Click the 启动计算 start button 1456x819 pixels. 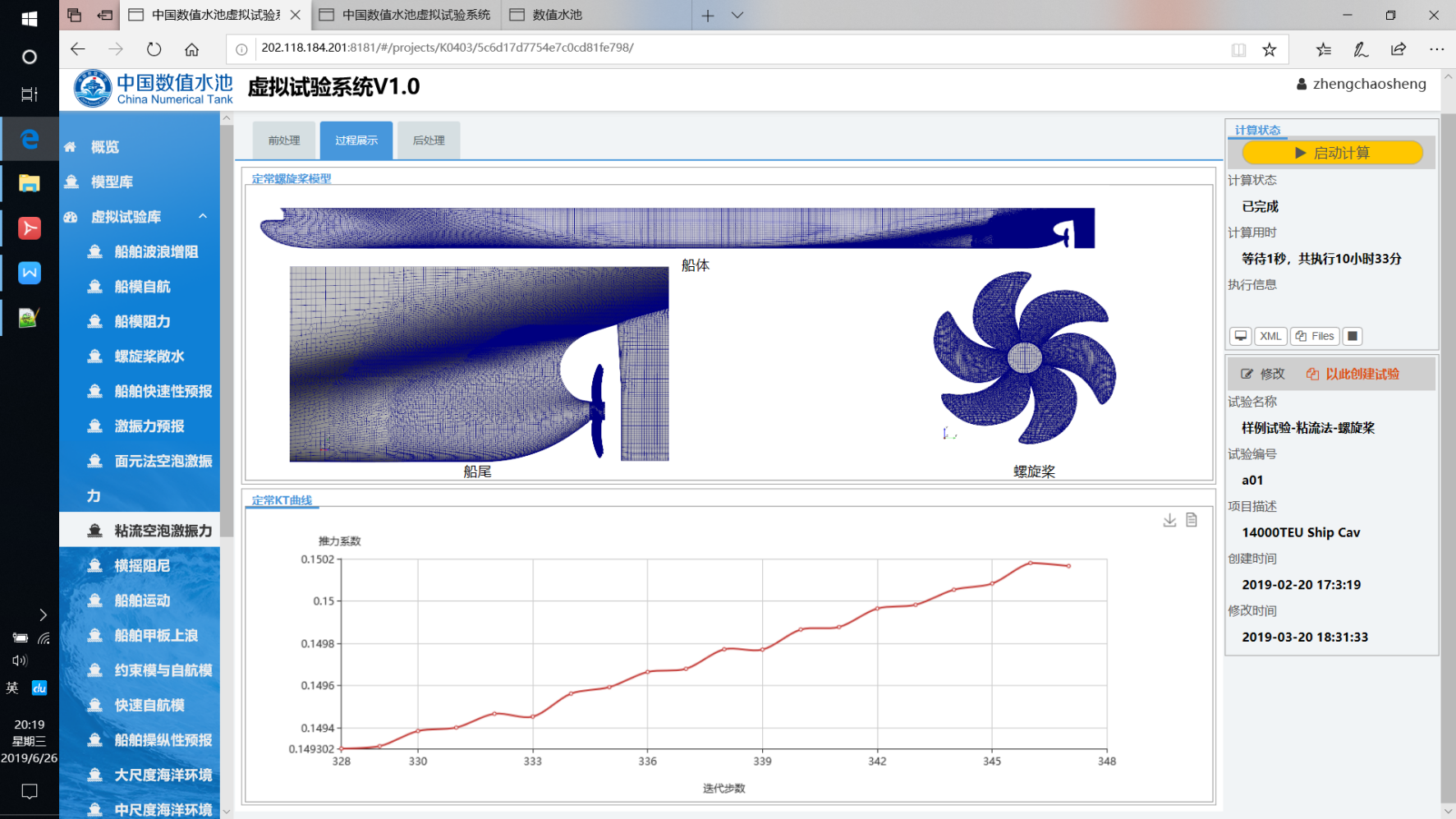[x=1331, y=153]
